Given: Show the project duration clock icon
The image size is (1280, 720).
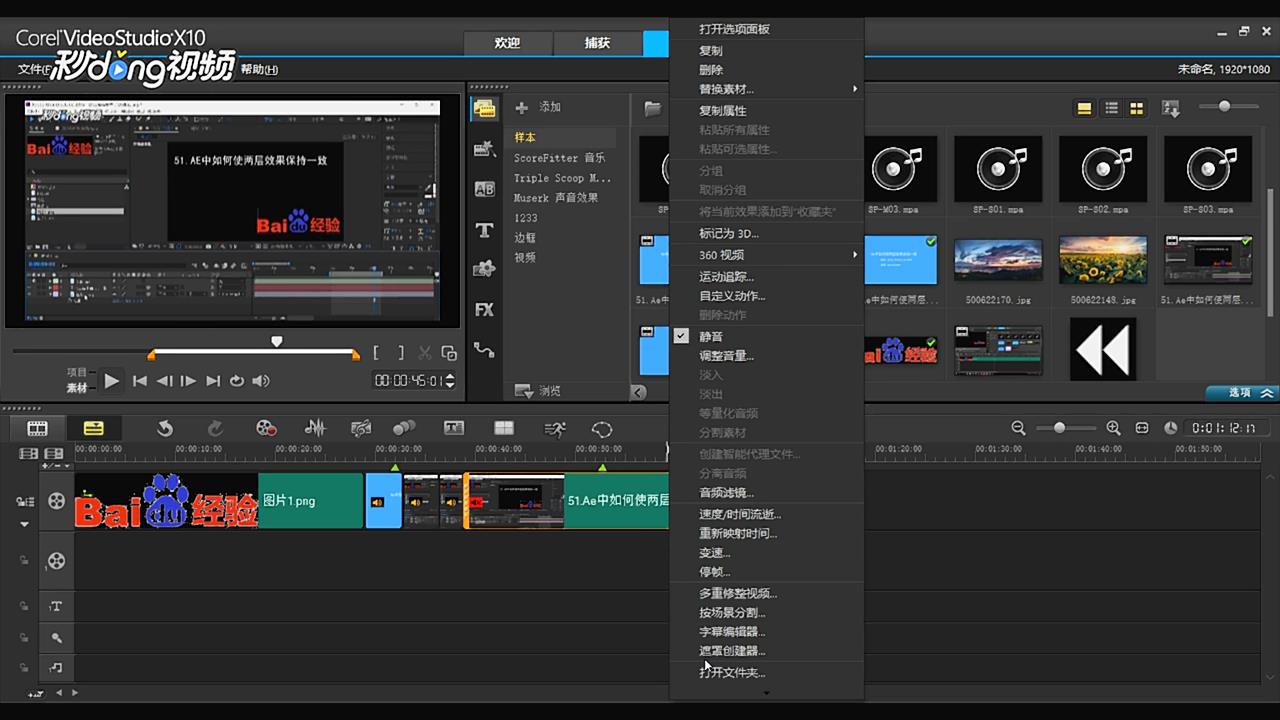Looking at the screenshot, I should (x=1171, y=428).
